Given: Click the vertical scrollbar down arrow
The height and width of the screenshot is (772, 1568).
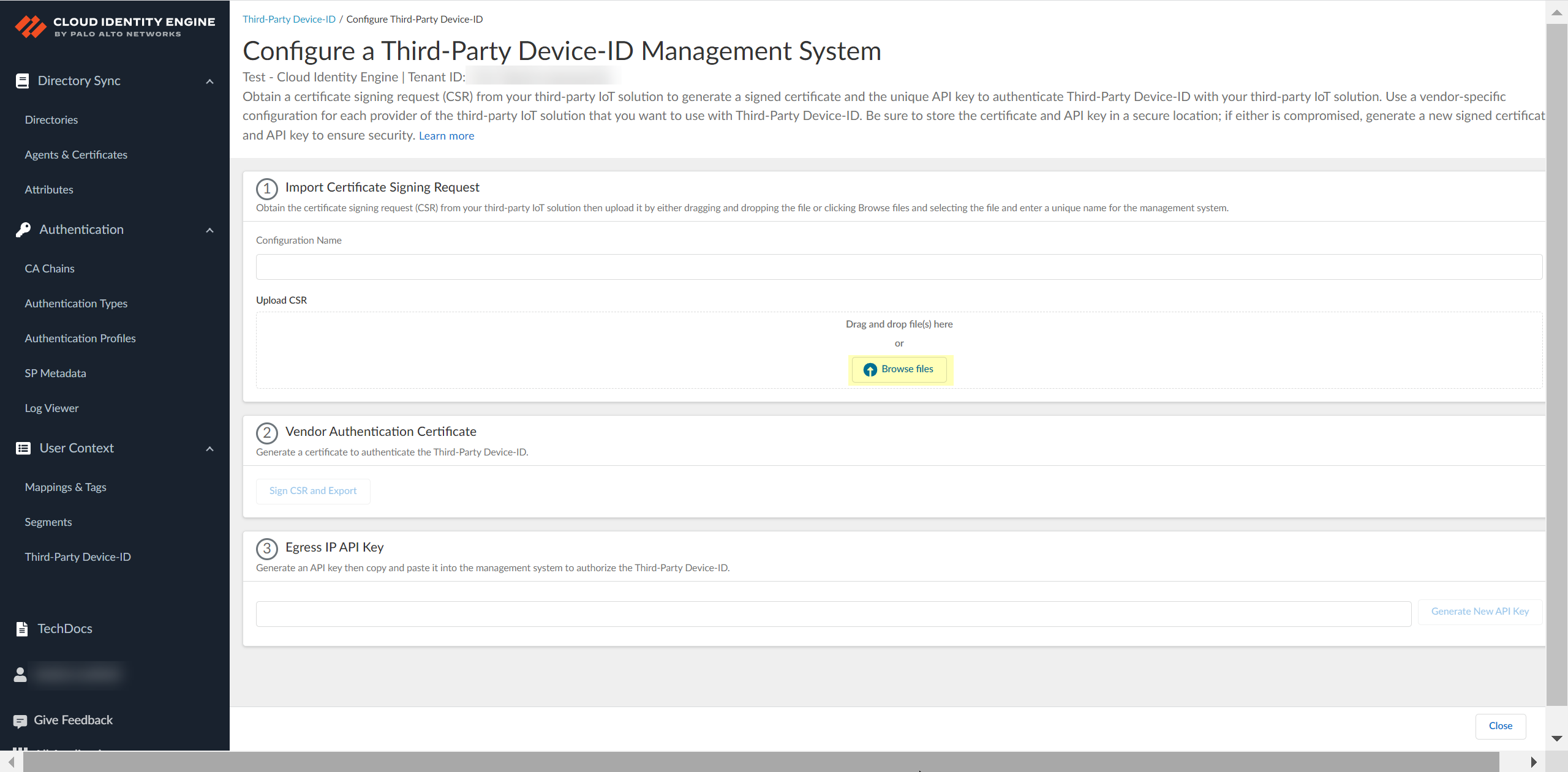Looking at the screenshot, I should click(1556, 738).
